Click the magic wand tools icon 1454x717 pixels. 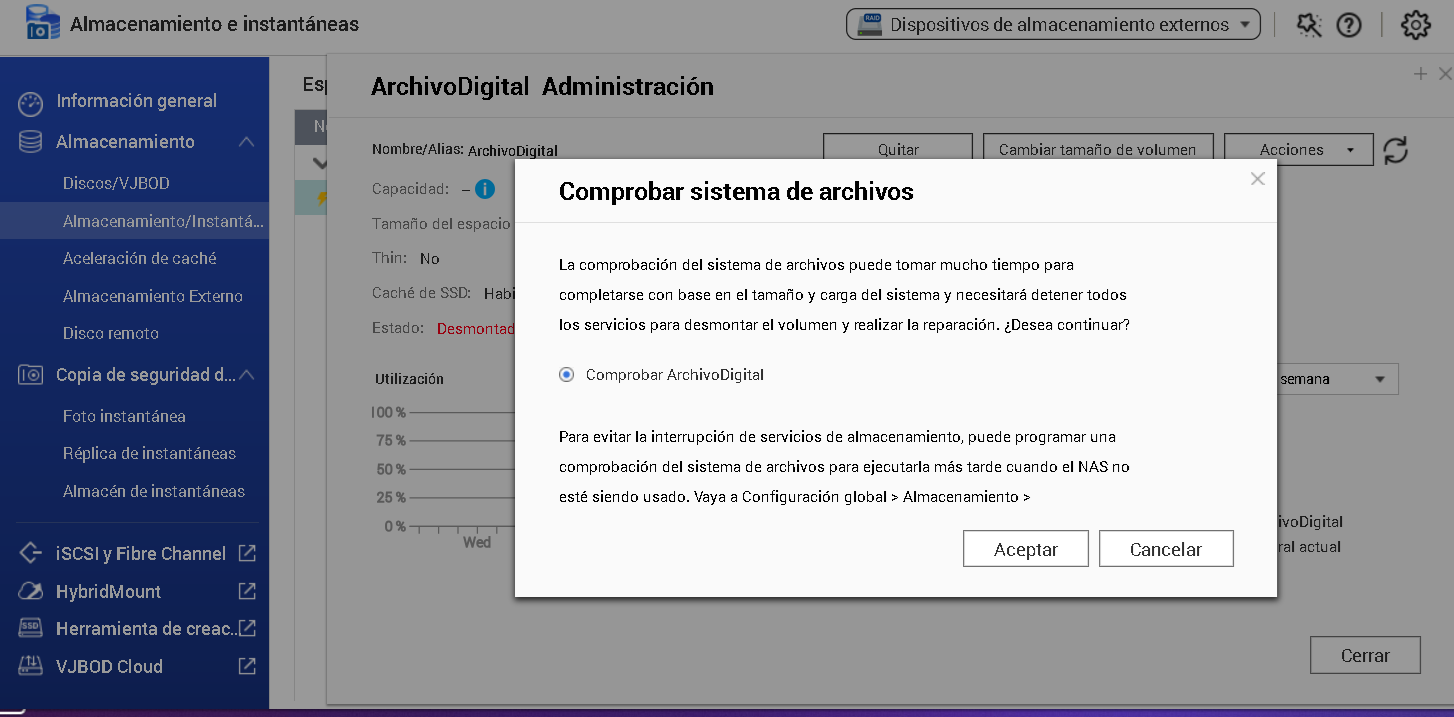(x=1309, y=25)
